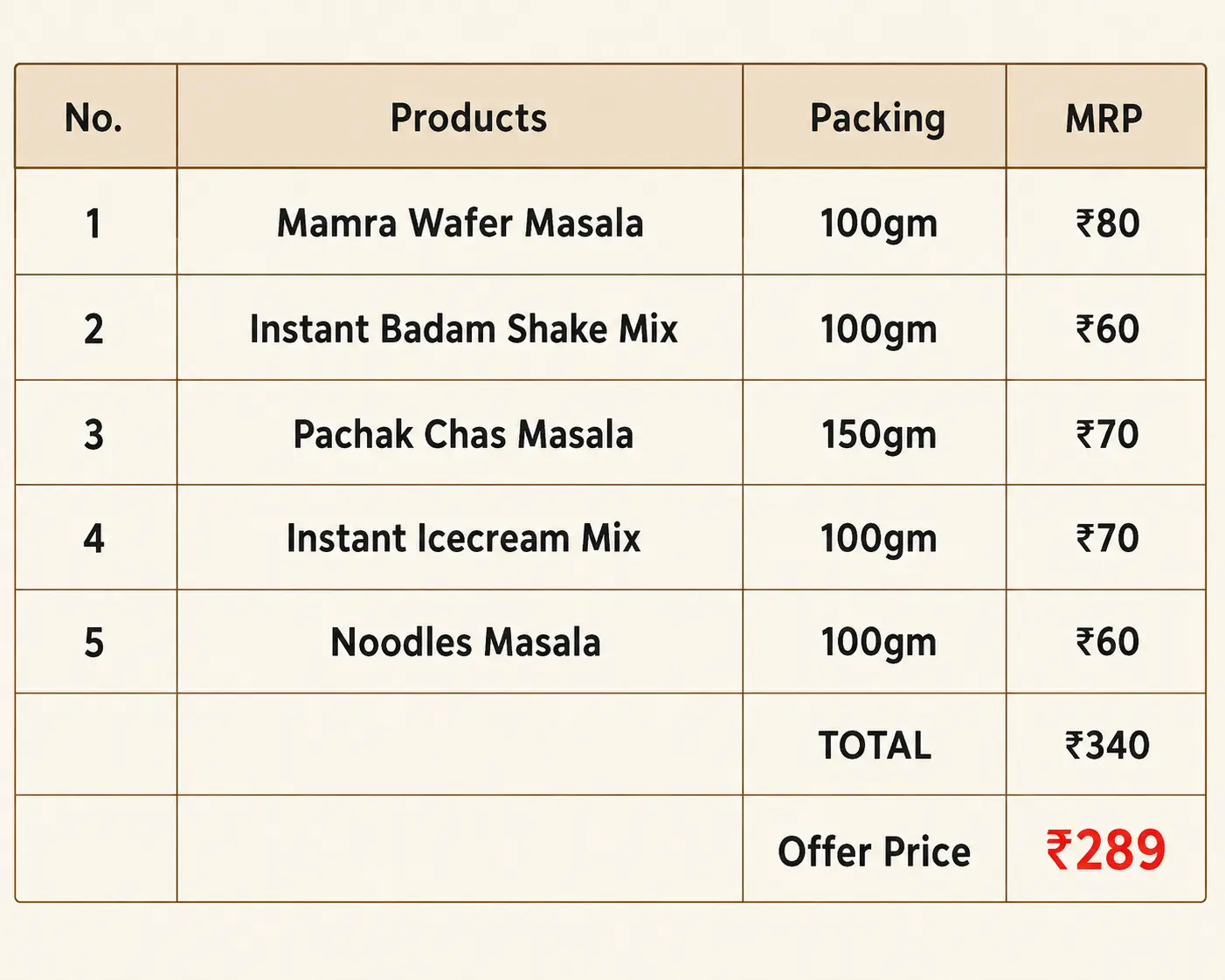
Task: Click row number 5
Action: (x=93, y=644)
